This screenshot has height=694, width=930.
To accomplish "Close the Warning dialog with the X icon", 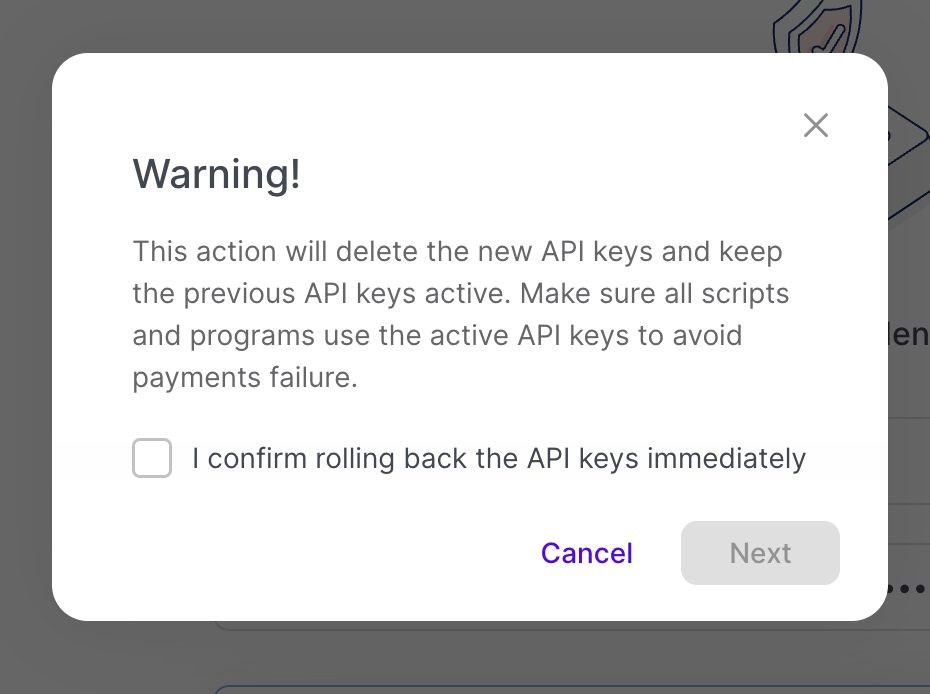I will [x=816, y=125].
